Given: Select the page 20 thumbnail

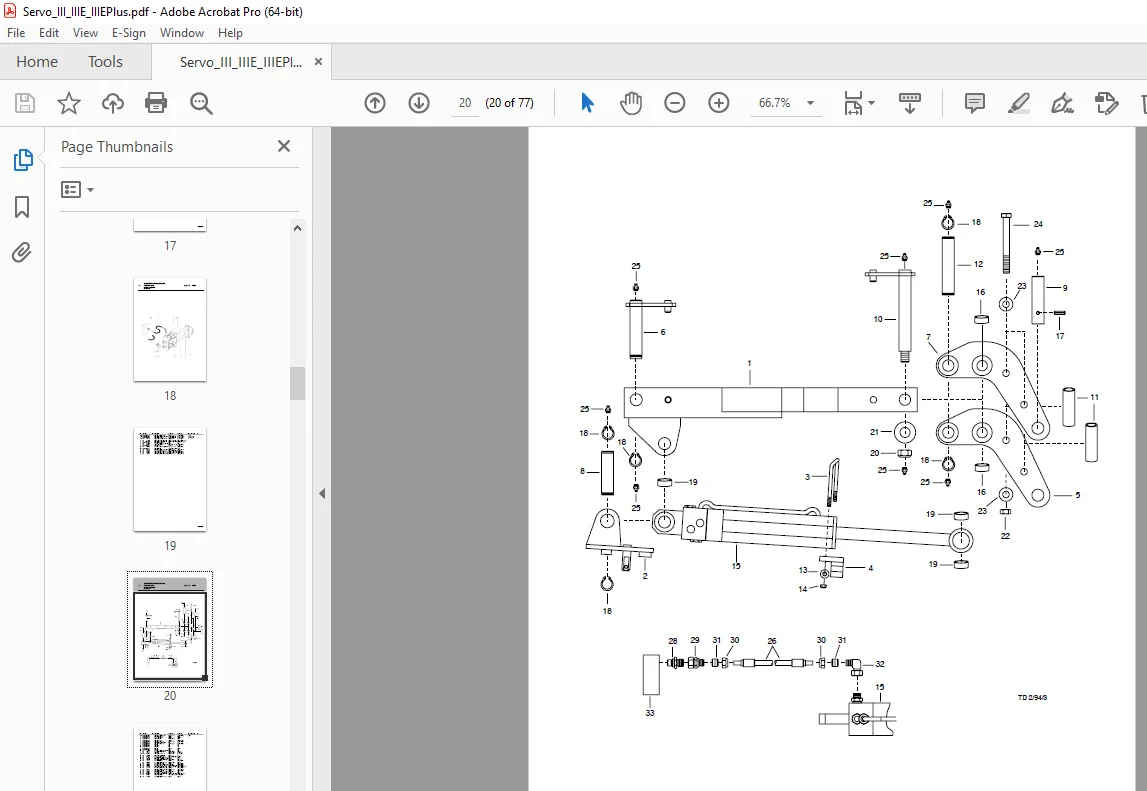Looking at the screenshot, I should pos(170,629).
